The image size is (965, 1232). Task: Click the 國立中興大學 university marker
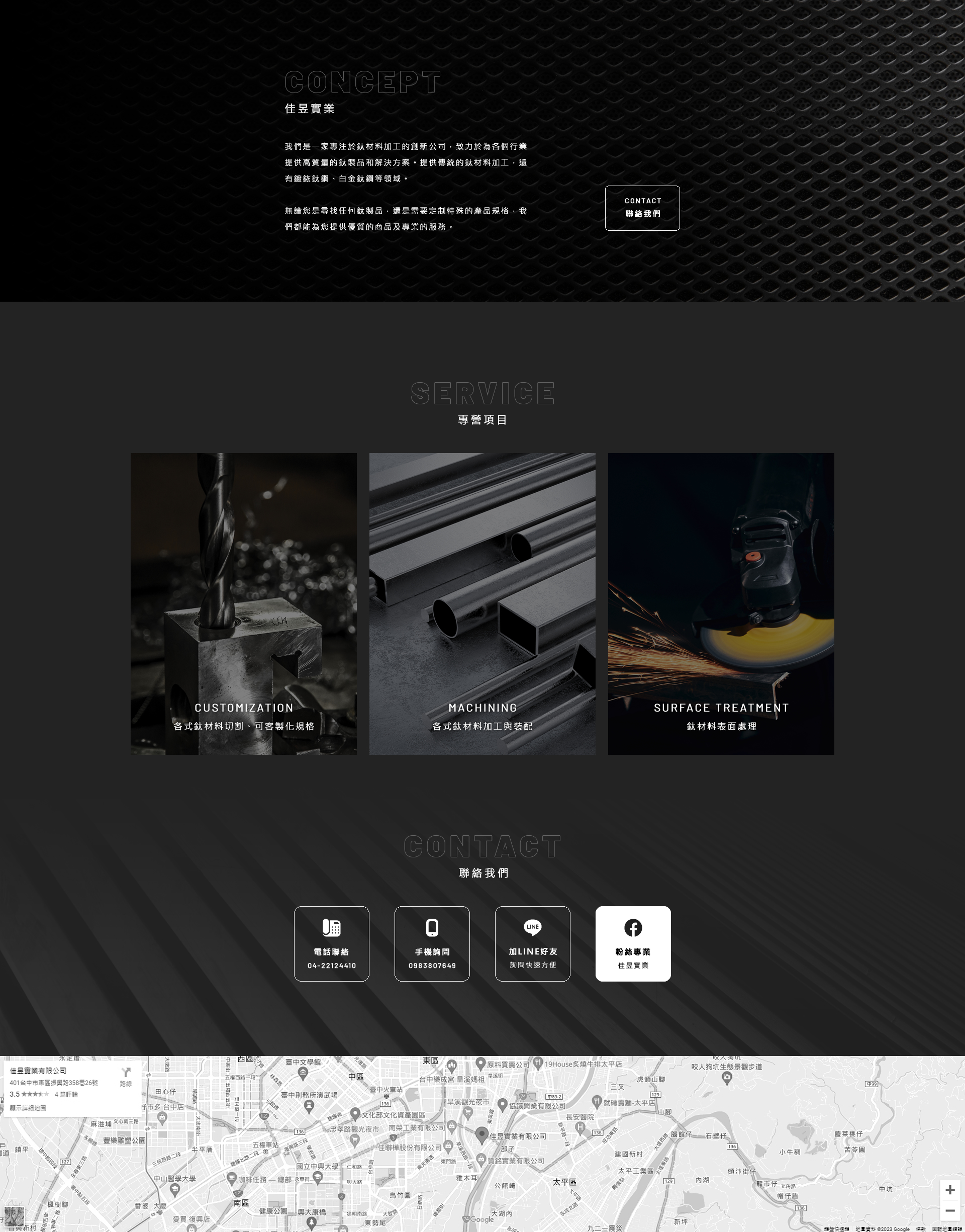tap(318, 1177)
